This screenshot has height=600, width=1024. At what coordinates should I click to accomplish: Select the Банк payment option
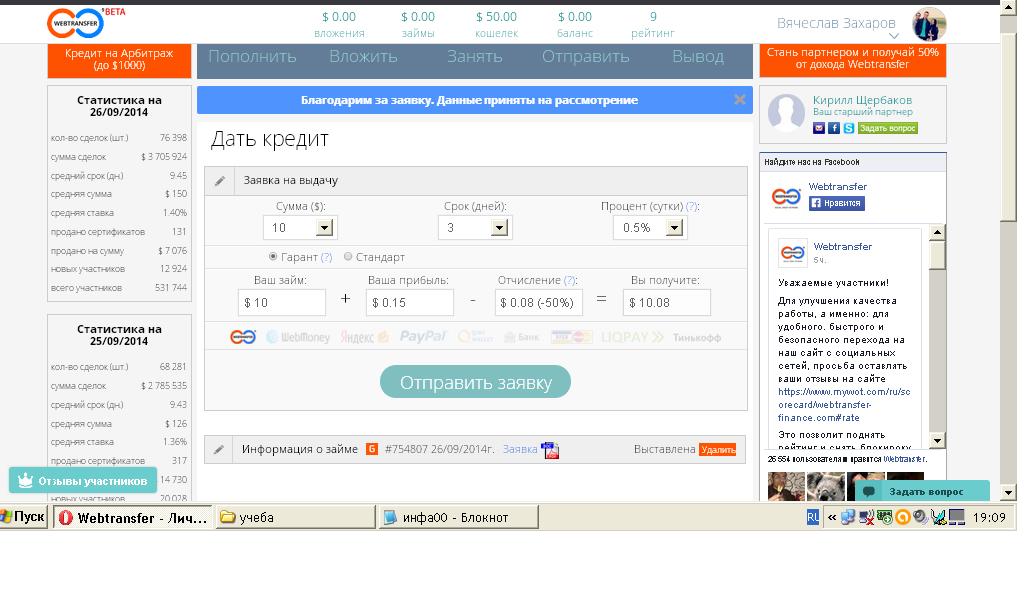coord(522,337)
